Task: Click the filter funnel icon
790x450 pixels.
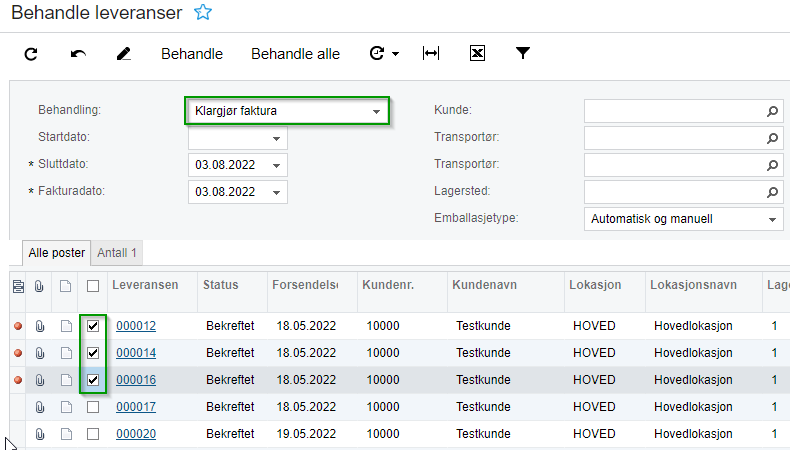Action: [x=523, y=53]
